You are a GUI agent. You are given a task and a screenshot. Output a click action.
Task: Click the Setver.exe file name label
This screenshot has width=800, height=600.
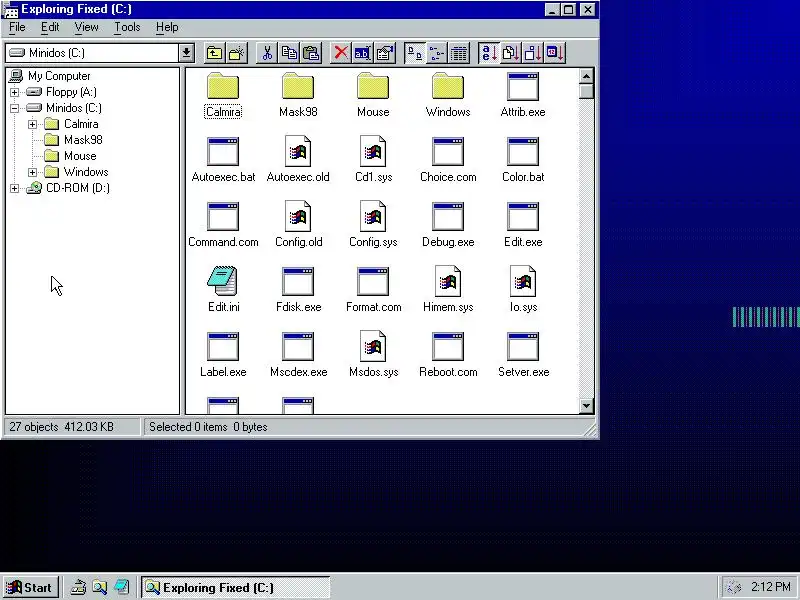(523, 372)
